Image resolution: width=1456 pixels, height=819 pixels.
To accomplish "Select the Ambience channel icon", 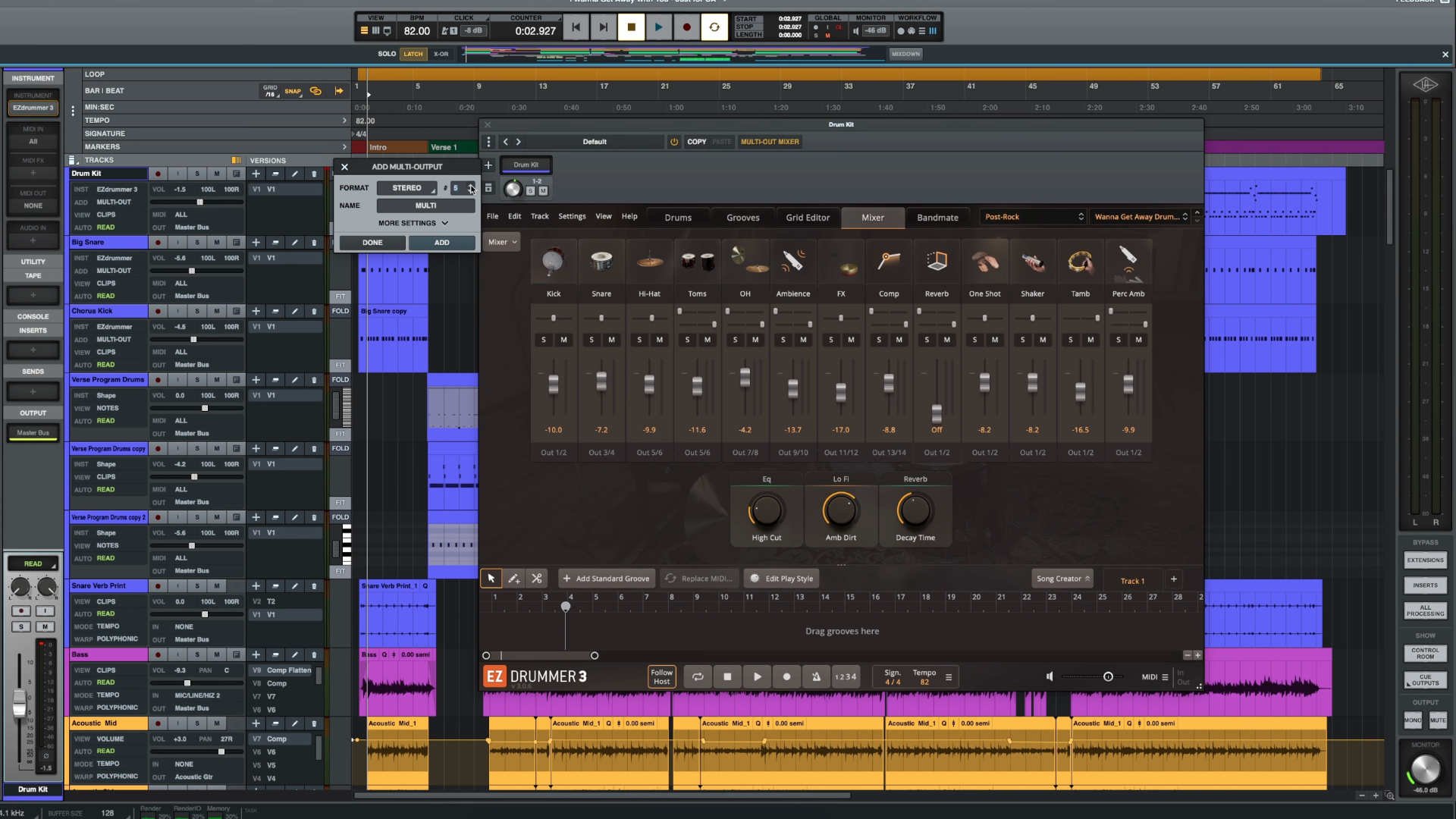I will point(793,262).
